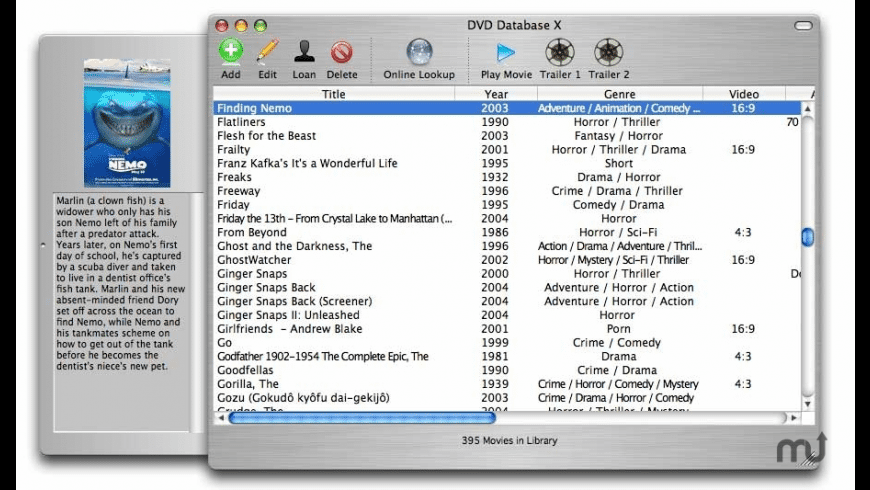Select the GhostWatcher row
This screenshot has width=870, height=490.
[x=507, y=260]
